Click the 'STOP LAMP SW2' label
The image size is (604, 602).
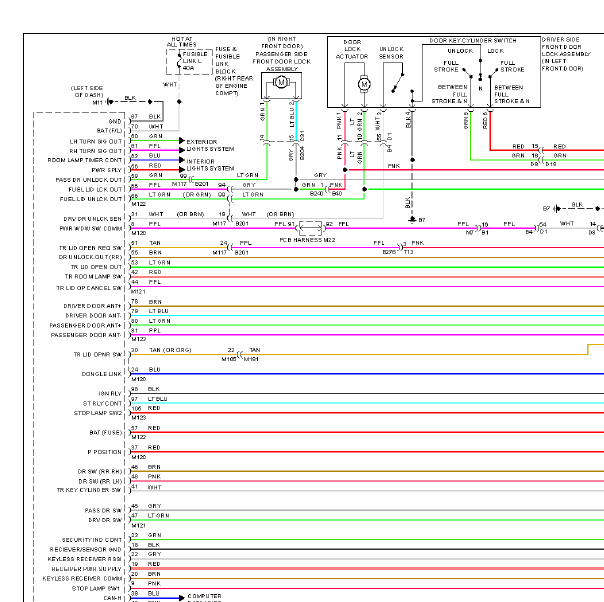coord(98,413)
